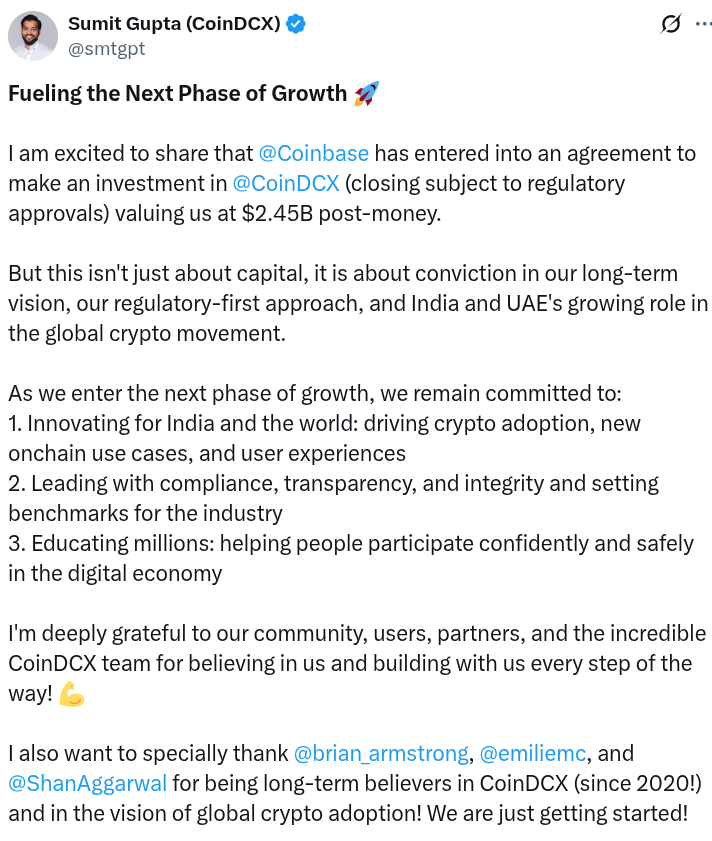Viewport: 712px width, 841px height.
Task: Open the @ShanAggarwal mention link
Action: pyautogui.click(x=88, y=783)
